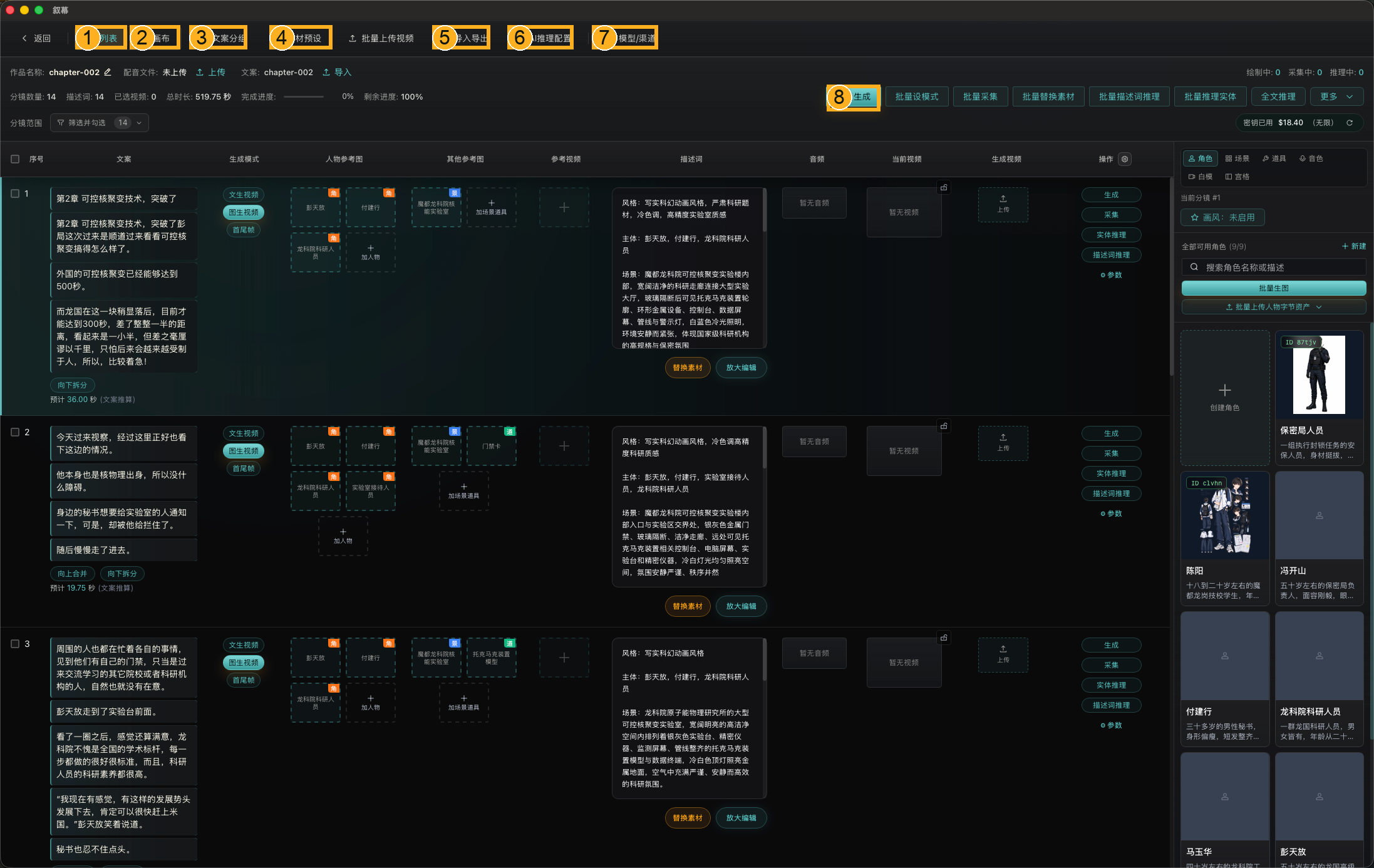Switch to the 场景 tab
The height and width of the screenshot is (868, 1374).
pos(1237,158)
